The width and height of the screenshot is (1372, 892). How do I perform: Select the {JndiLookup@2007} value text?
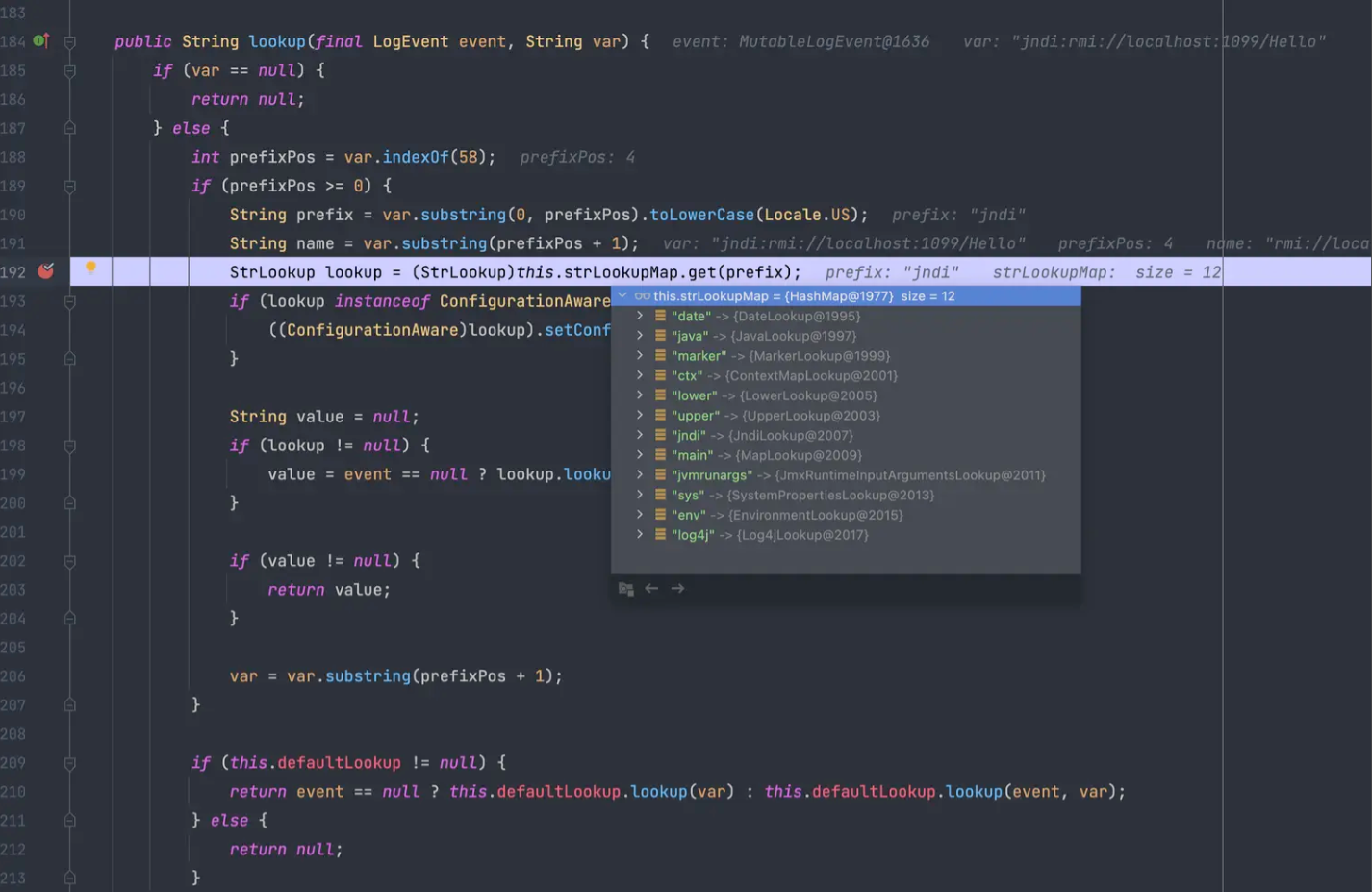coord(791,435)
